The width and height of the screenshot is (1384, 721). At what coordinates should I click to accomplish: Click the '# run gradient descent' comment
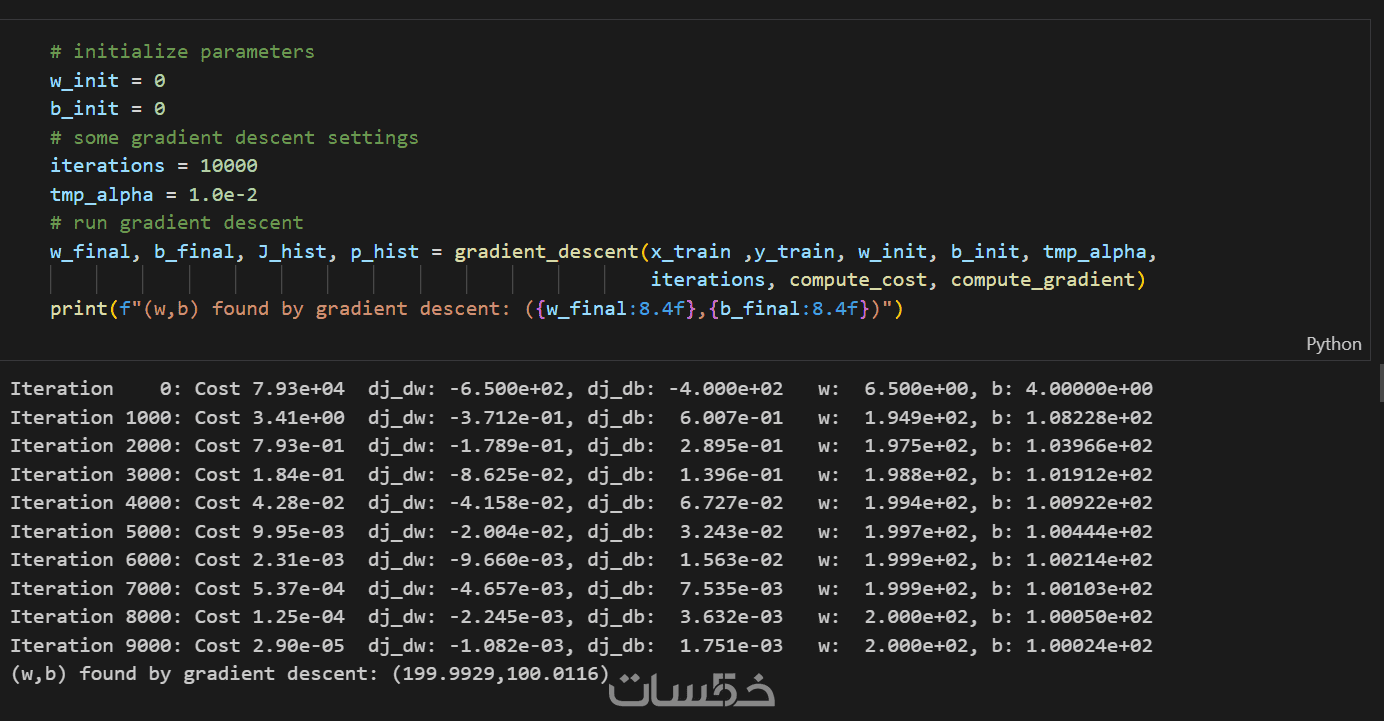coord(176,222)
